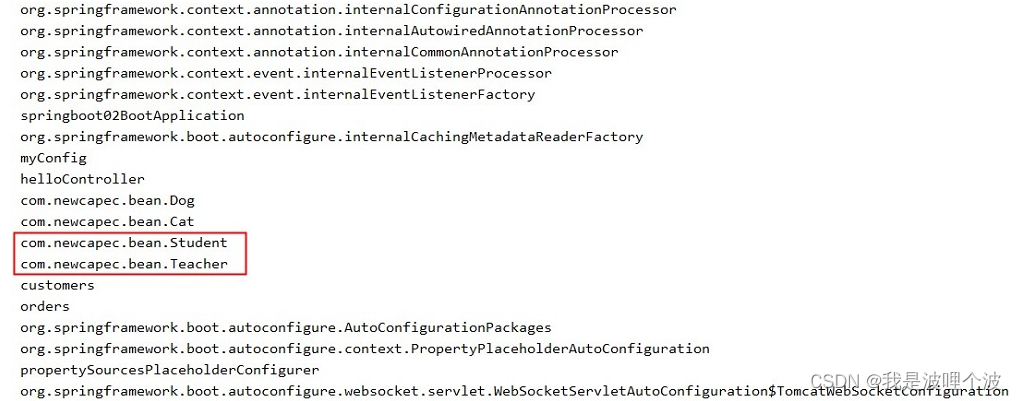
Task: Select the propertySourcesPlaceholderConfigurer line
Action: 169,370
